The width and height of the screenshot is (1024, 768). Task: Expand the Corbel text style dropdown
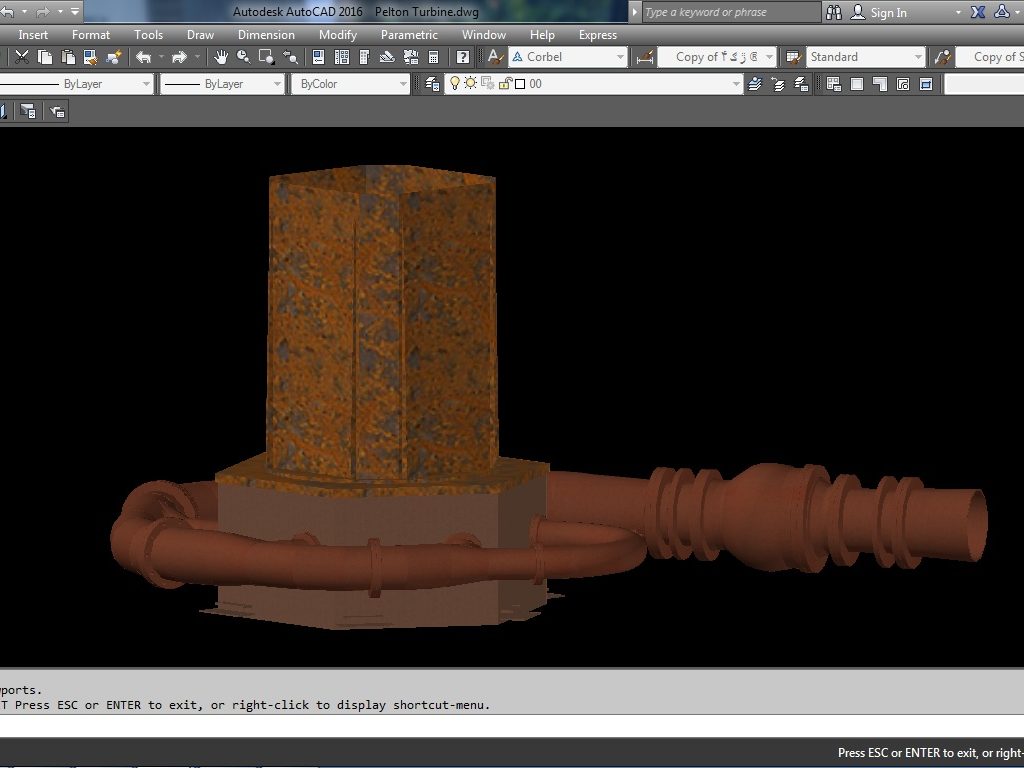pyautogui.click(x=620, y=57)
